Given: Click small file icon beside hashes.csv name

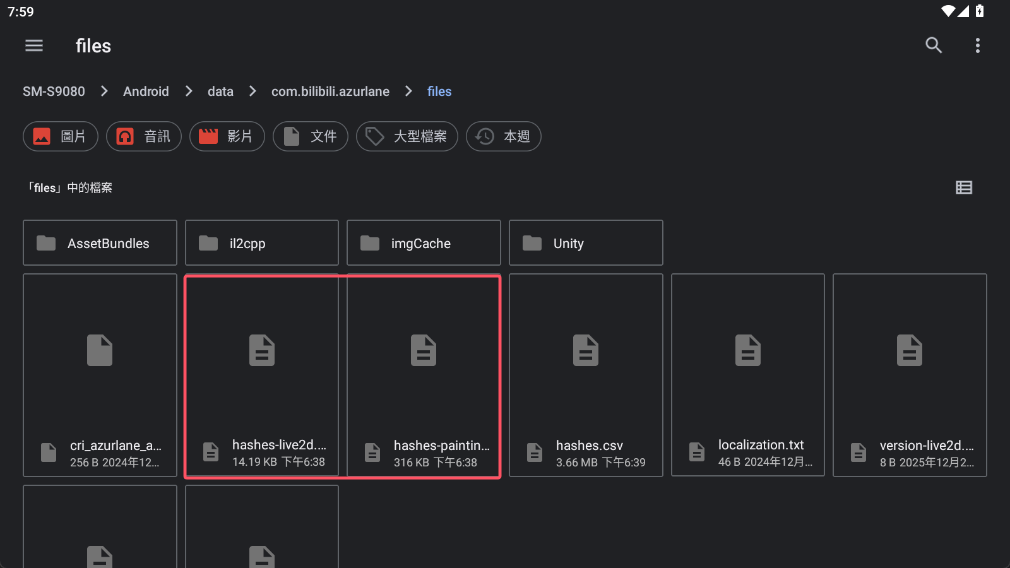Looking at the screenshot, I should click(x=535, y=452).
